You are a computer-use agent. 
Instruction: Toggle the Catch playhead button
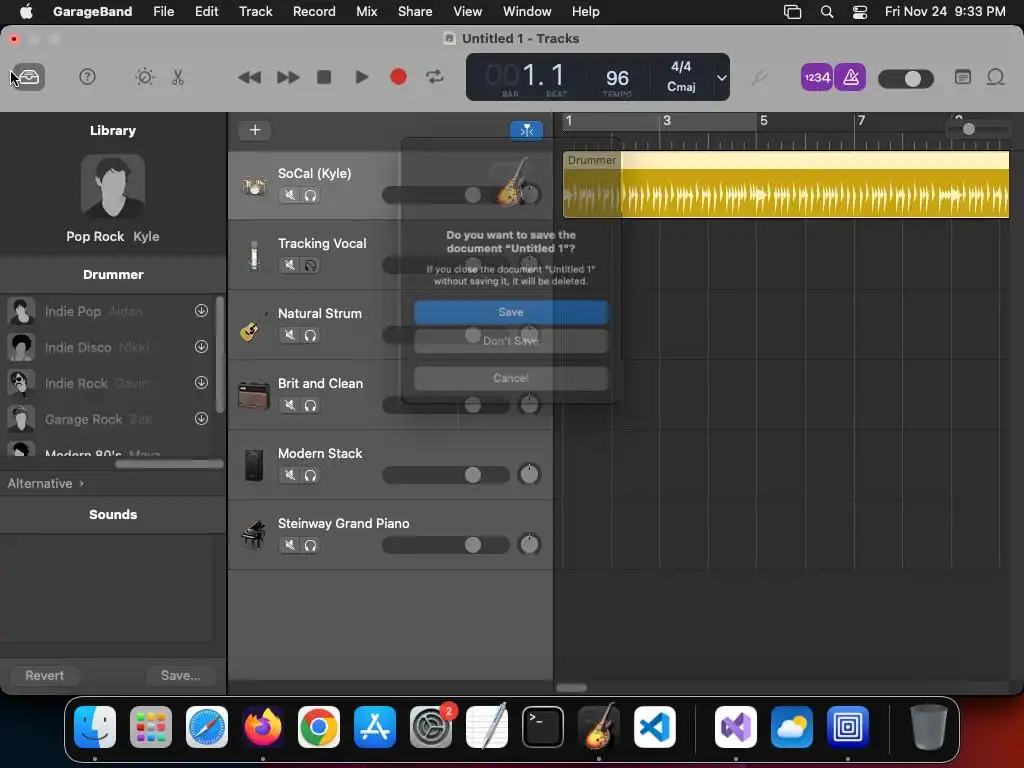pos(526,131)
